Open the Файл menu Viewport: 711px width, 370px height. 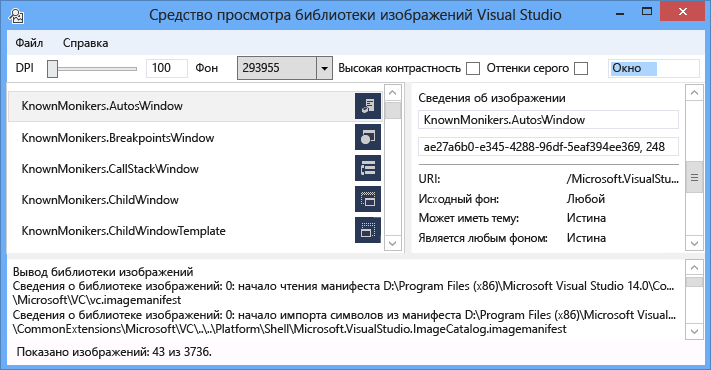click(x=29, y=43)
